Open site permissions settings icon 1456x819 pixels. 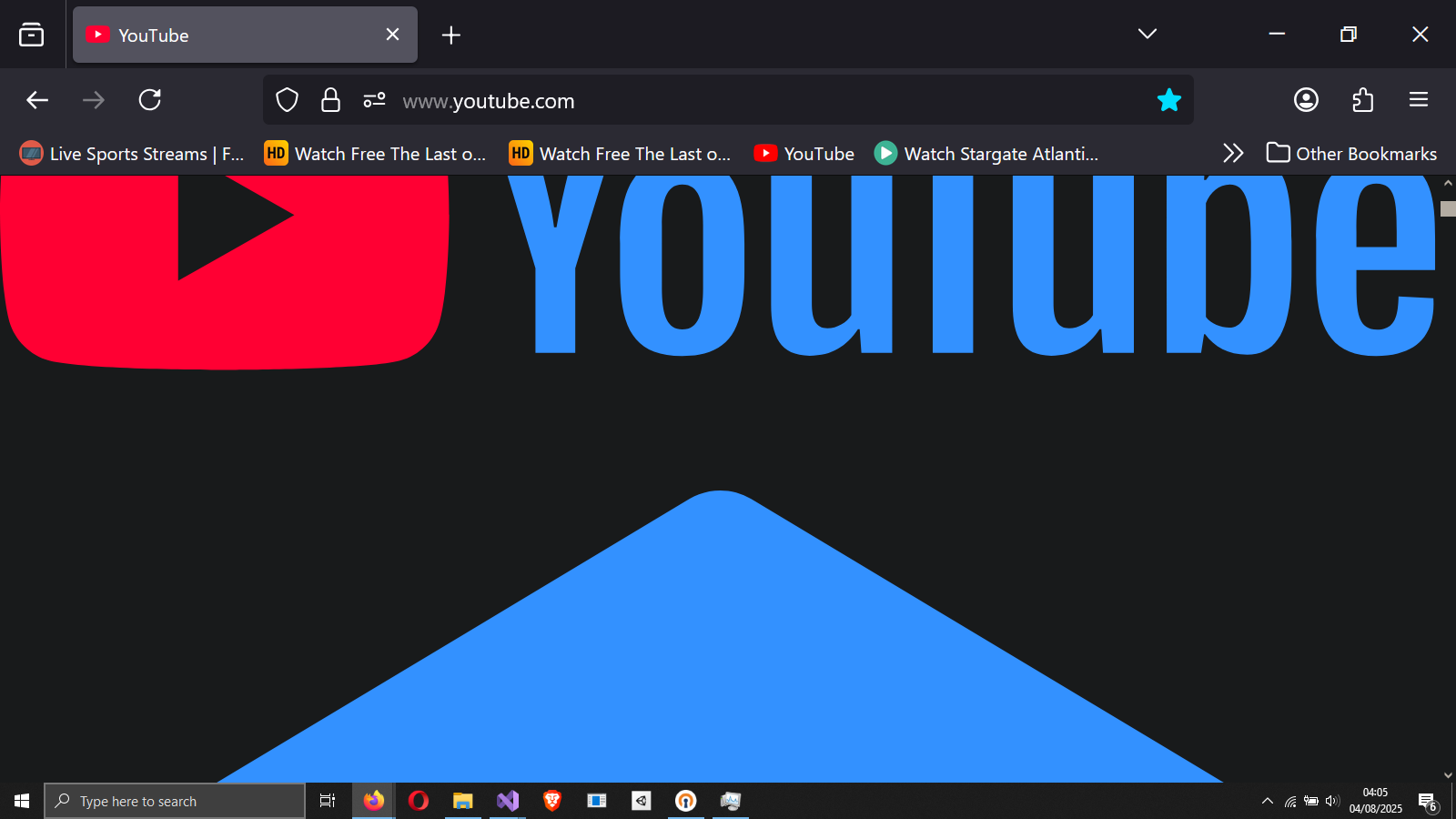coord(375,100)
